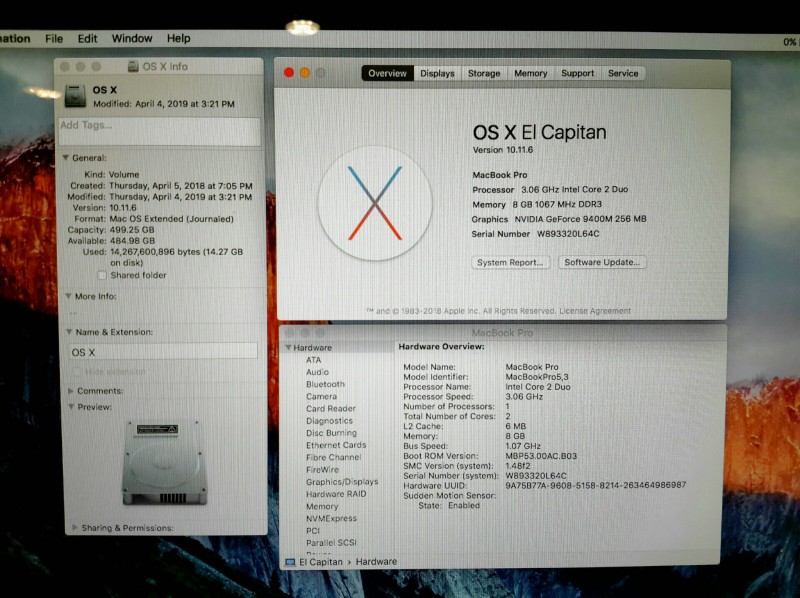Click the OS X name text field
The width and height of the screenshot is (800, 598).
[163, 352]
